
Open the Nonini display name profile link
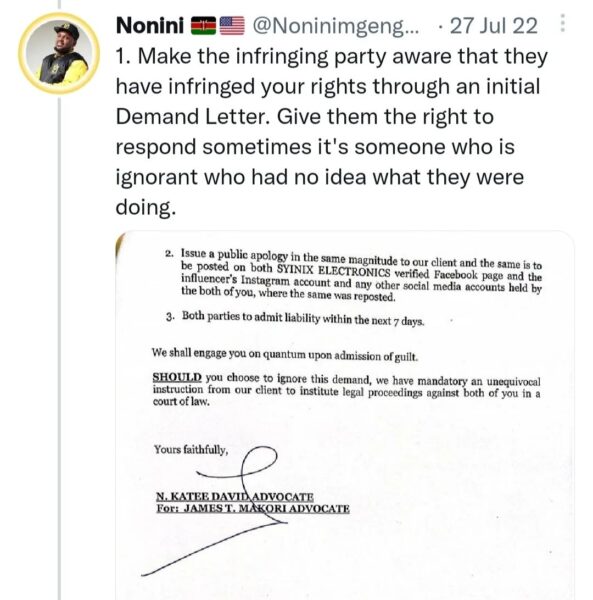point(150,26)
